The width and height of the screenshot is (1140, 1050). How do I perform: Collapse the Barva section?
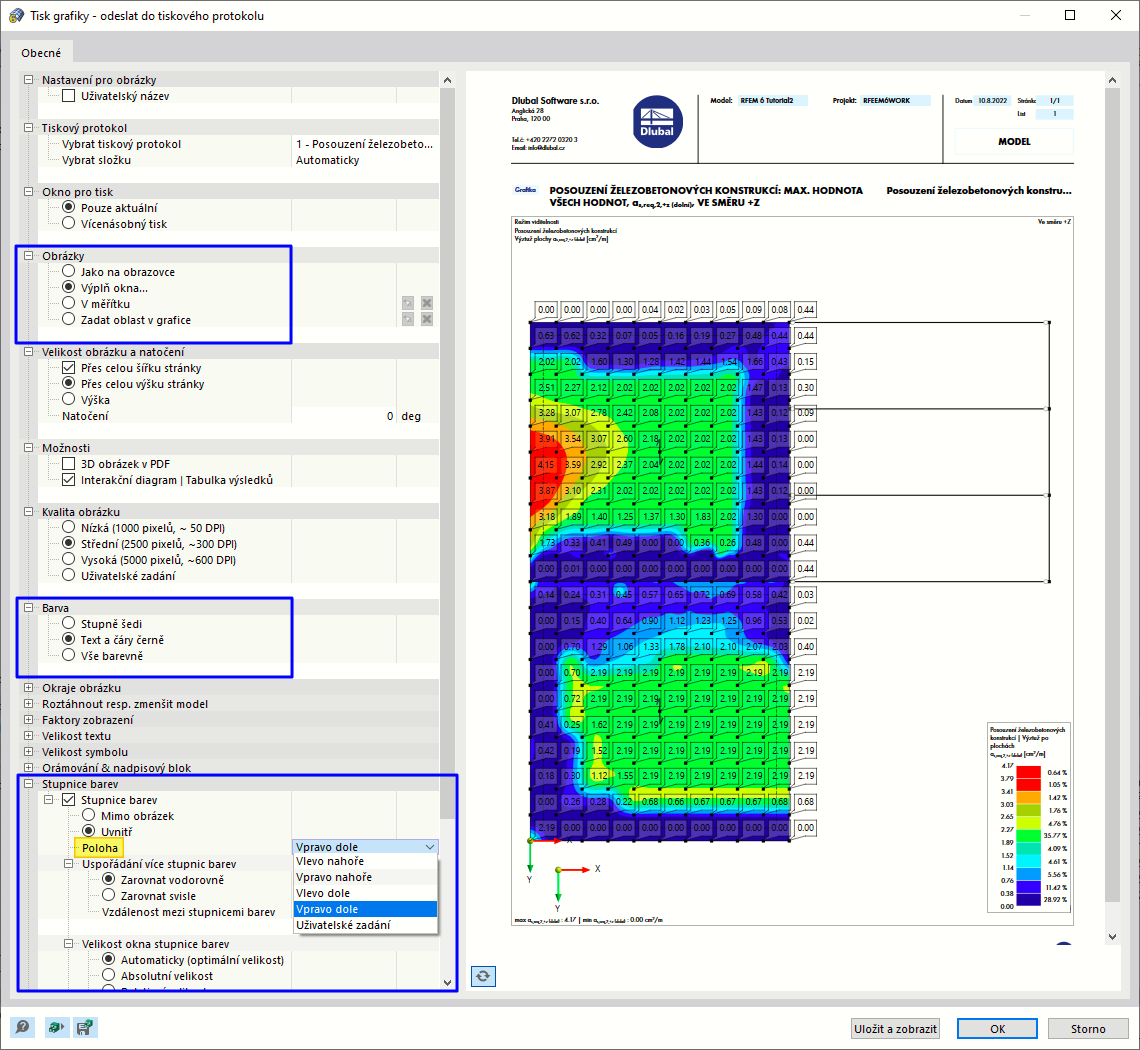coord(28,607)
